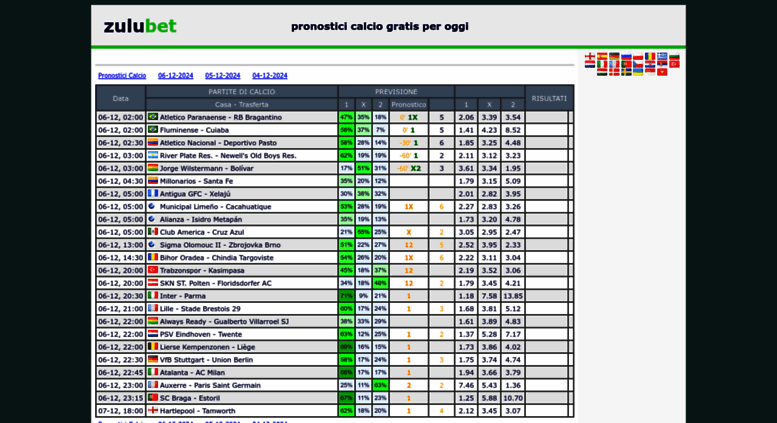Choose the Portugal flag in the language icons
This screenshot has height=423, width=777.
pos(626,64)
